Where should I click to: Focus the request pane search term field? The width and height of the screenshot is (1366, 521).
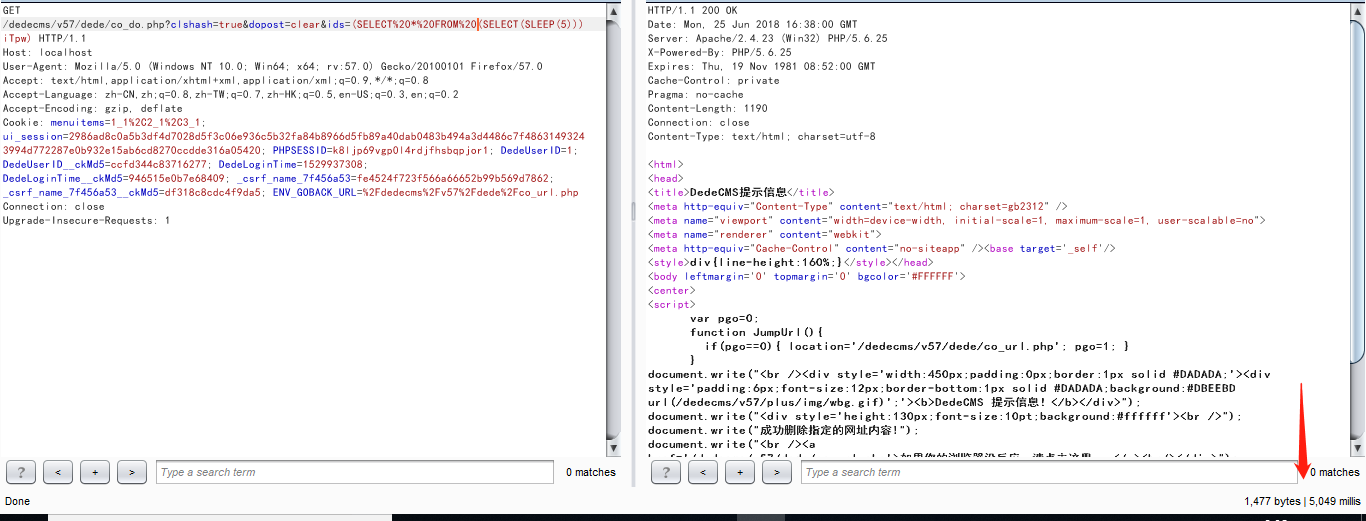point(355,472)
